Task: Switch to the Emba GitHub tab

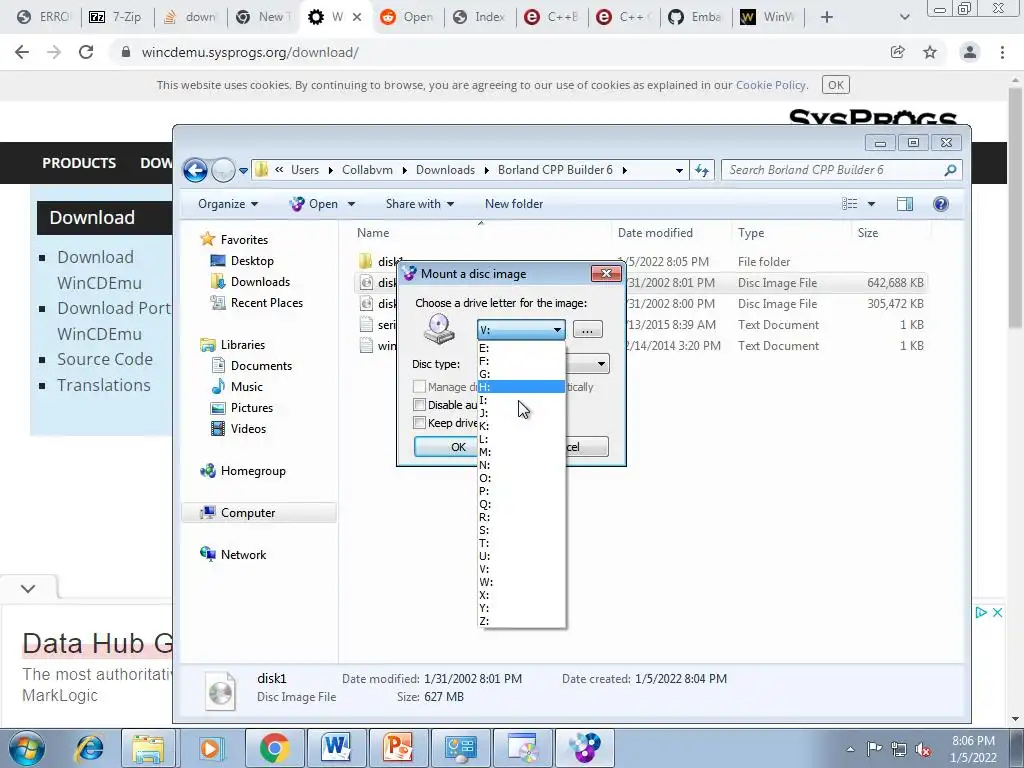Action: [696, 17]
